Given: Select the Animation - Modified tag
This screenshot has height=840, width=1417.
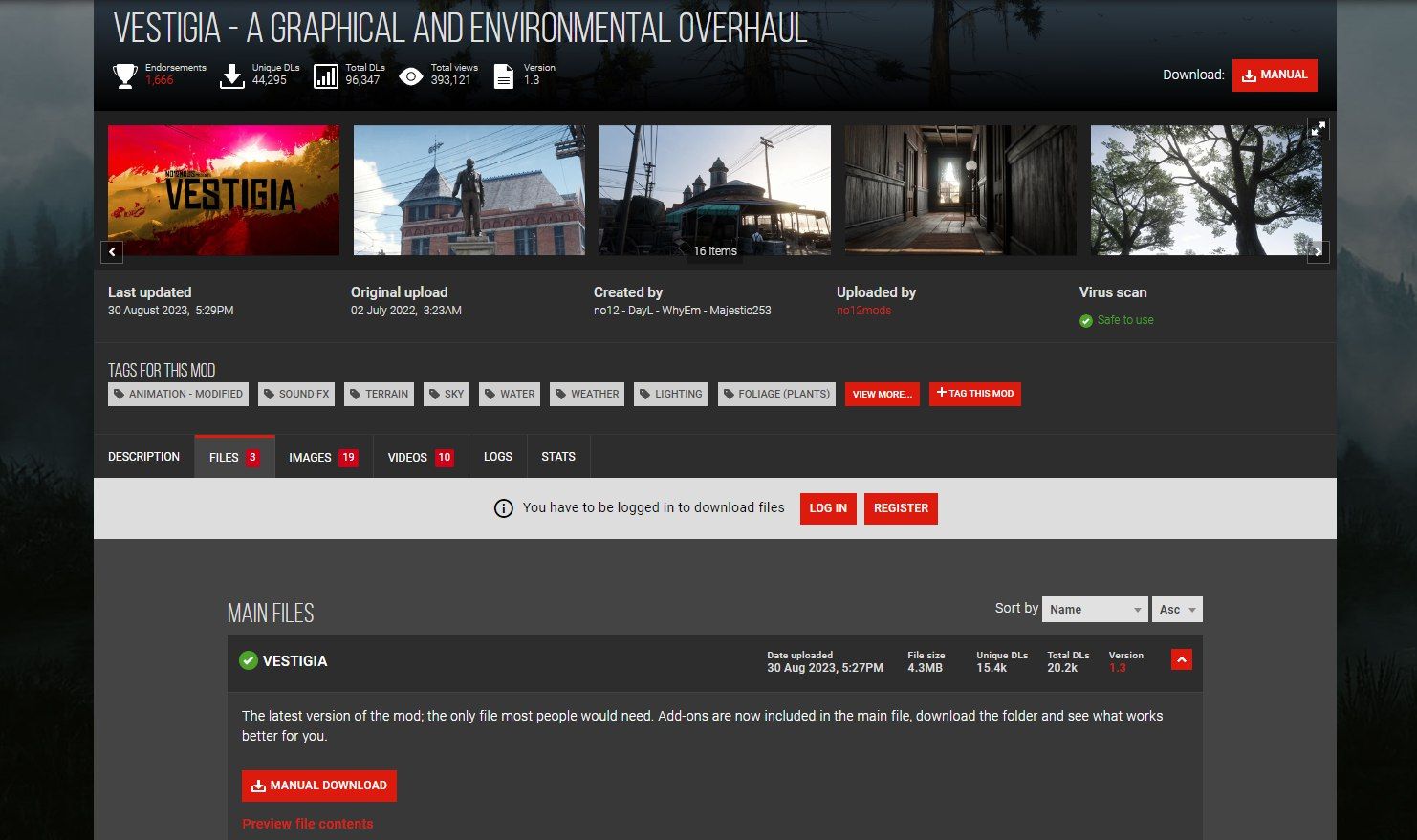Looking at the screenshot, I should pos(179,394).
